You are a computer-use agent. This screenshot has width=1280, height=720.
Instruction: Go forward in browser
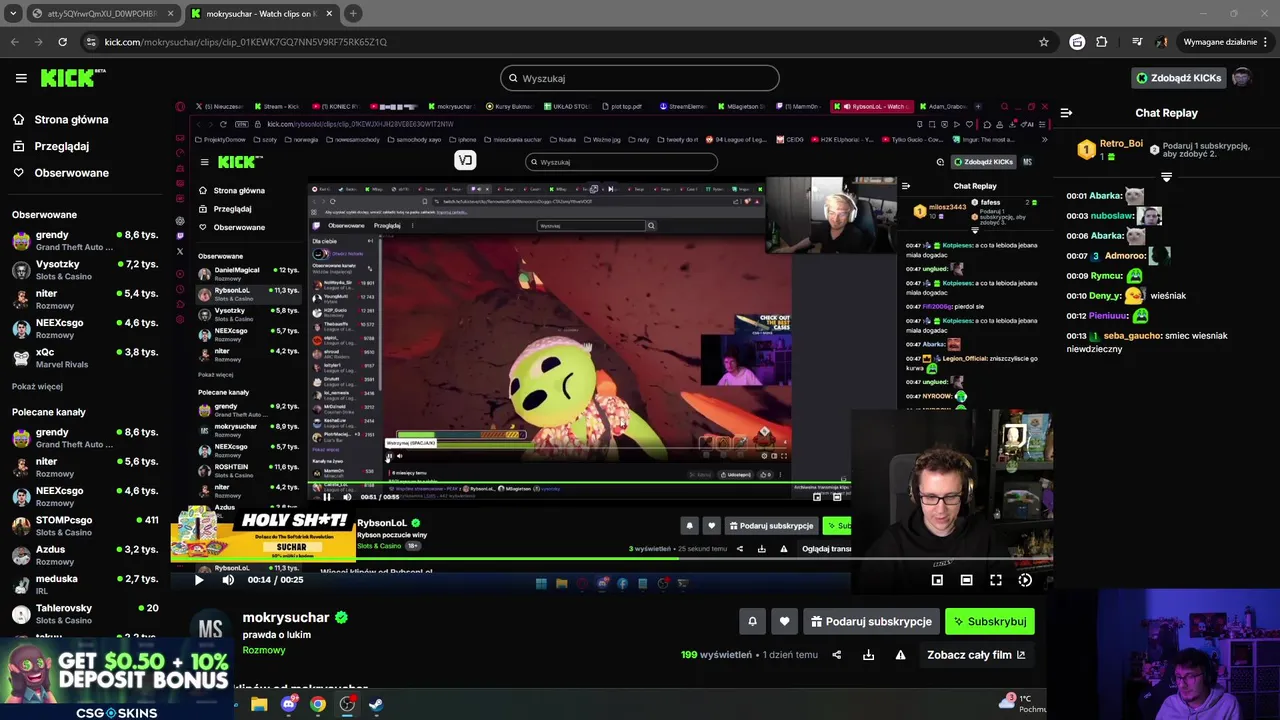38,42
